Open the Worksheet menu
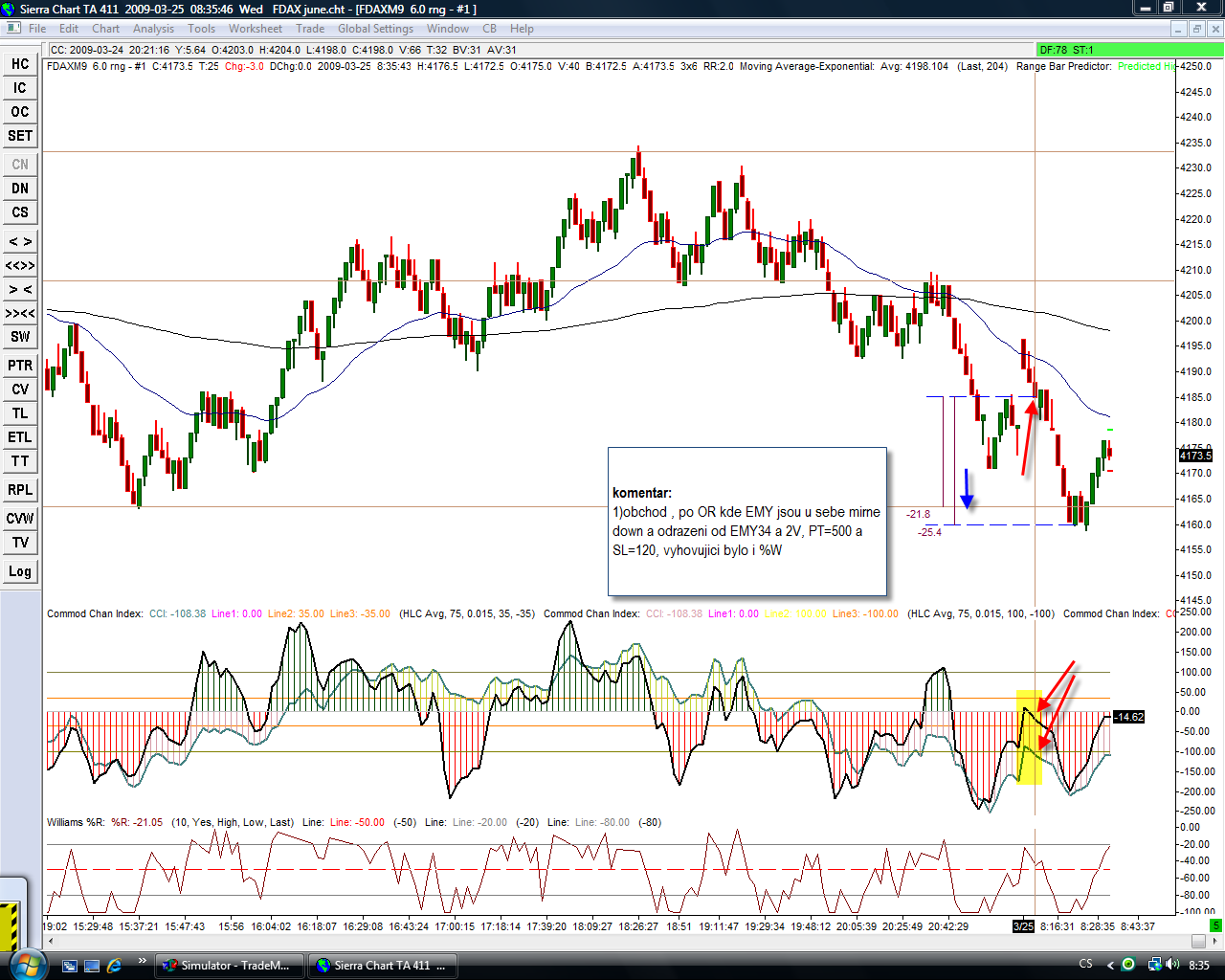Viewport: 1225px width, 980px height. coord(256,29)
